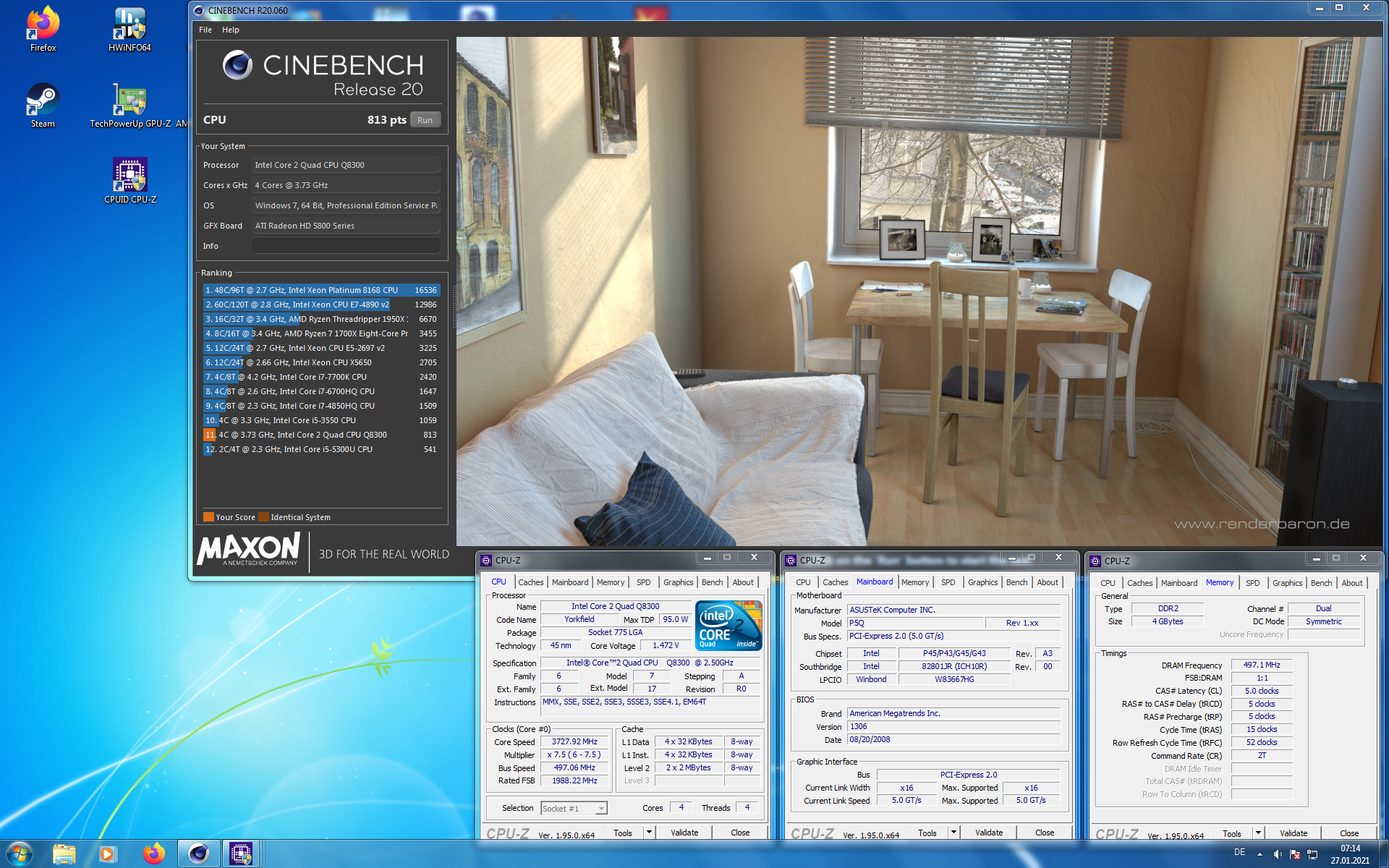
Task: Open SPD tab in the left CPU-Z window
Action: click(643, 582)
